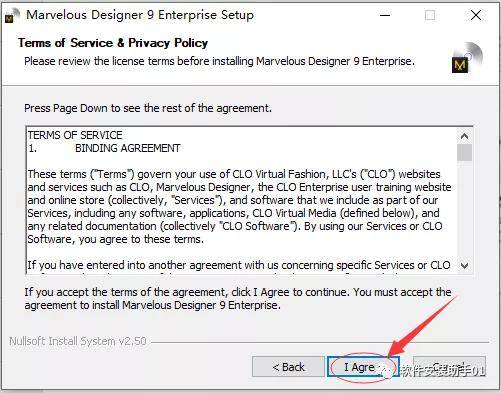Click the window title text in title bar
The width and height of the screenshot is (501, 393).
(x=140, y=15)
